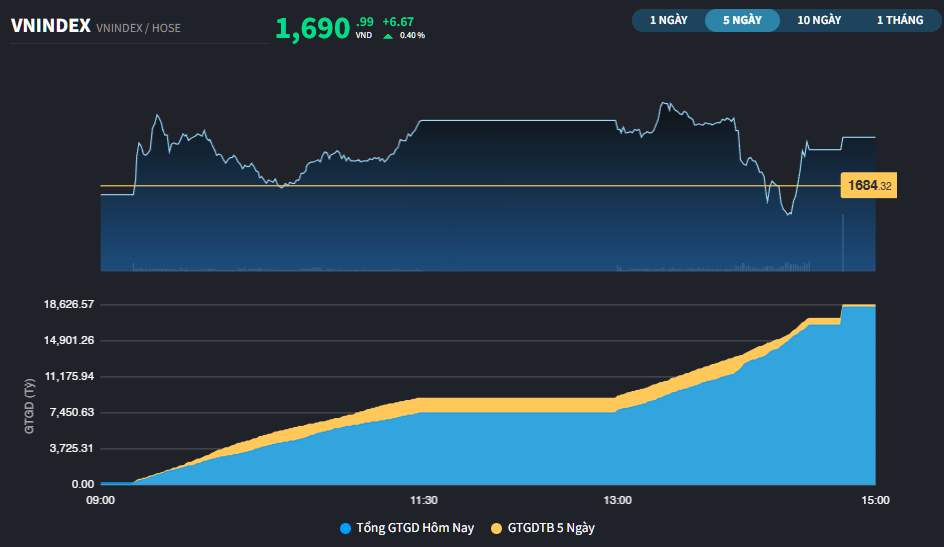Click the +6.67 point change value
Screen dimensions: 944x547
point(398,21)
